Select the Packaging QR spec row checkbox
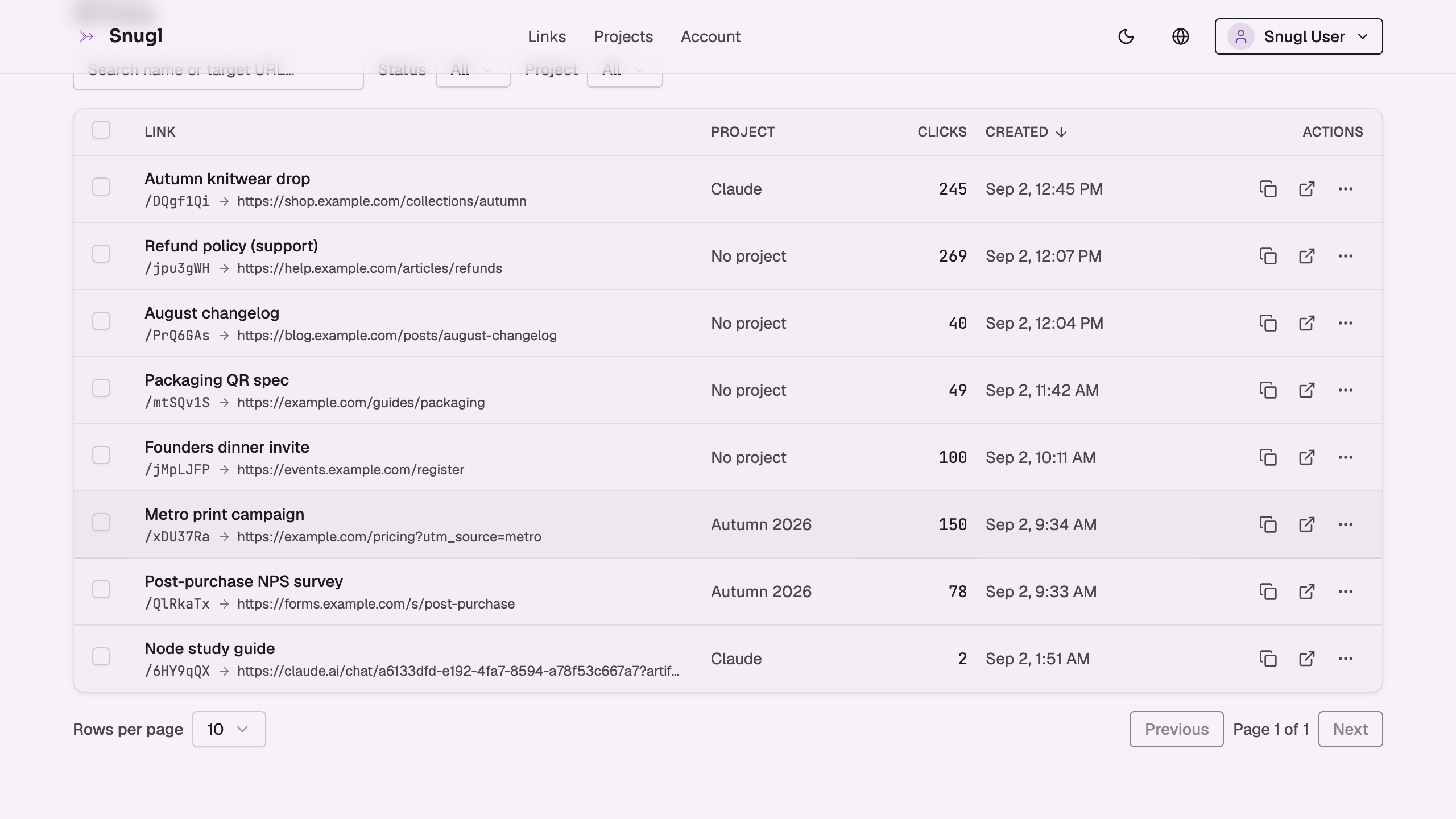Viewport: 1456px width, 819px height. 101,388
